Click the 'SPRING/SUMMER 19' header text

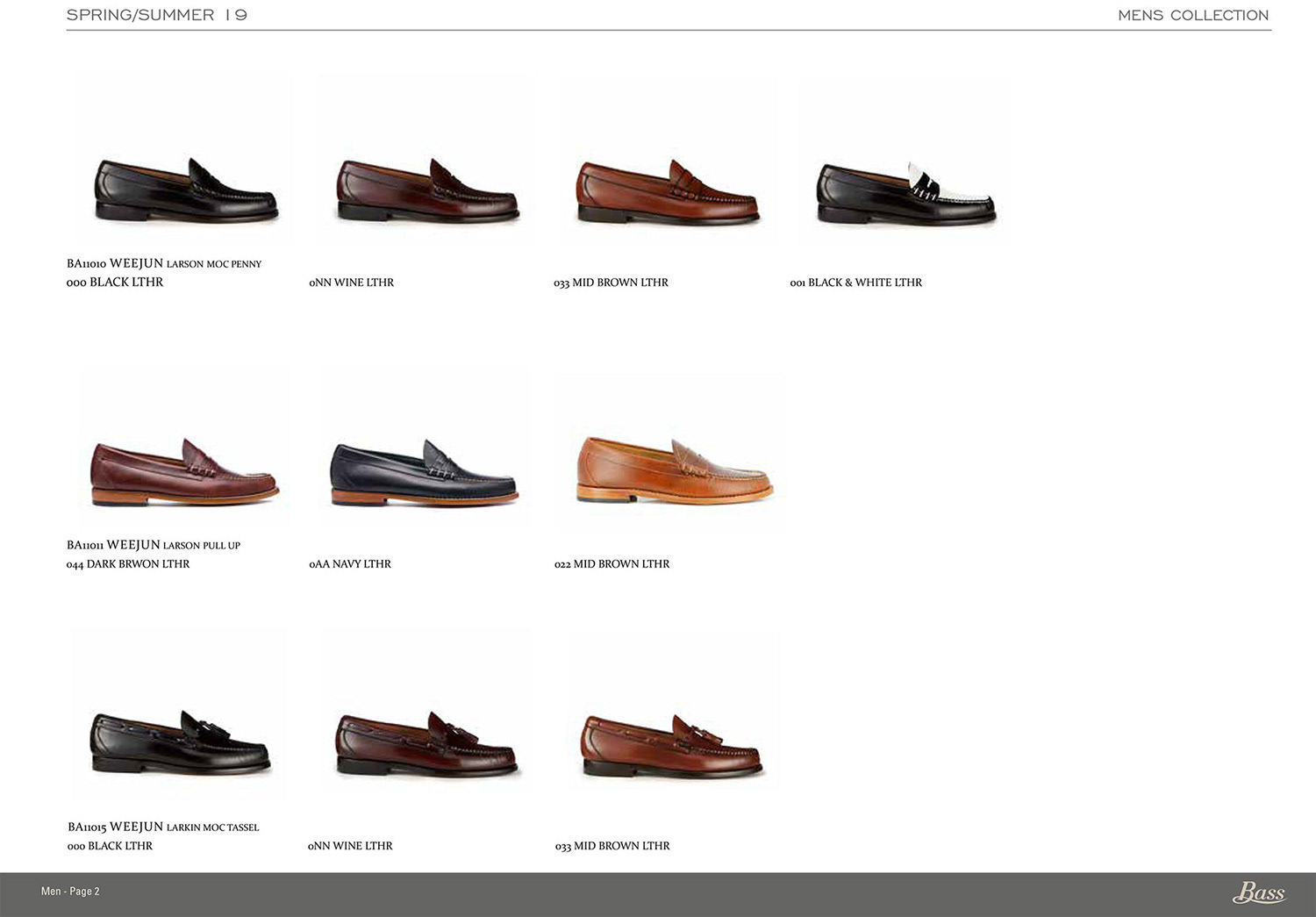tap(157, 15)
